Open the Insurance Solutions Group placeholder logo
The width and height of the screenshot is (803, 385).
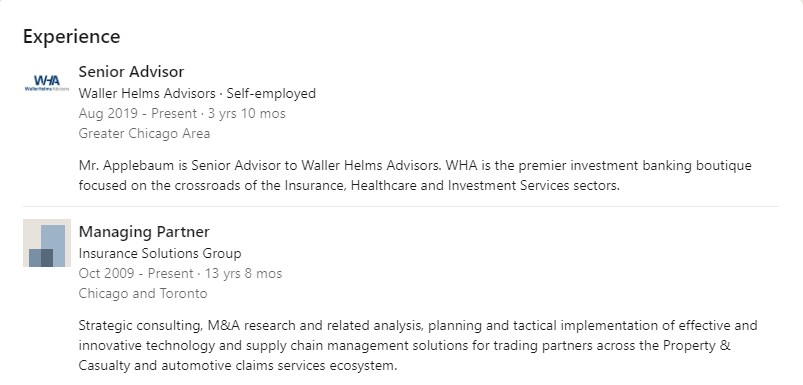pos(47,243)
